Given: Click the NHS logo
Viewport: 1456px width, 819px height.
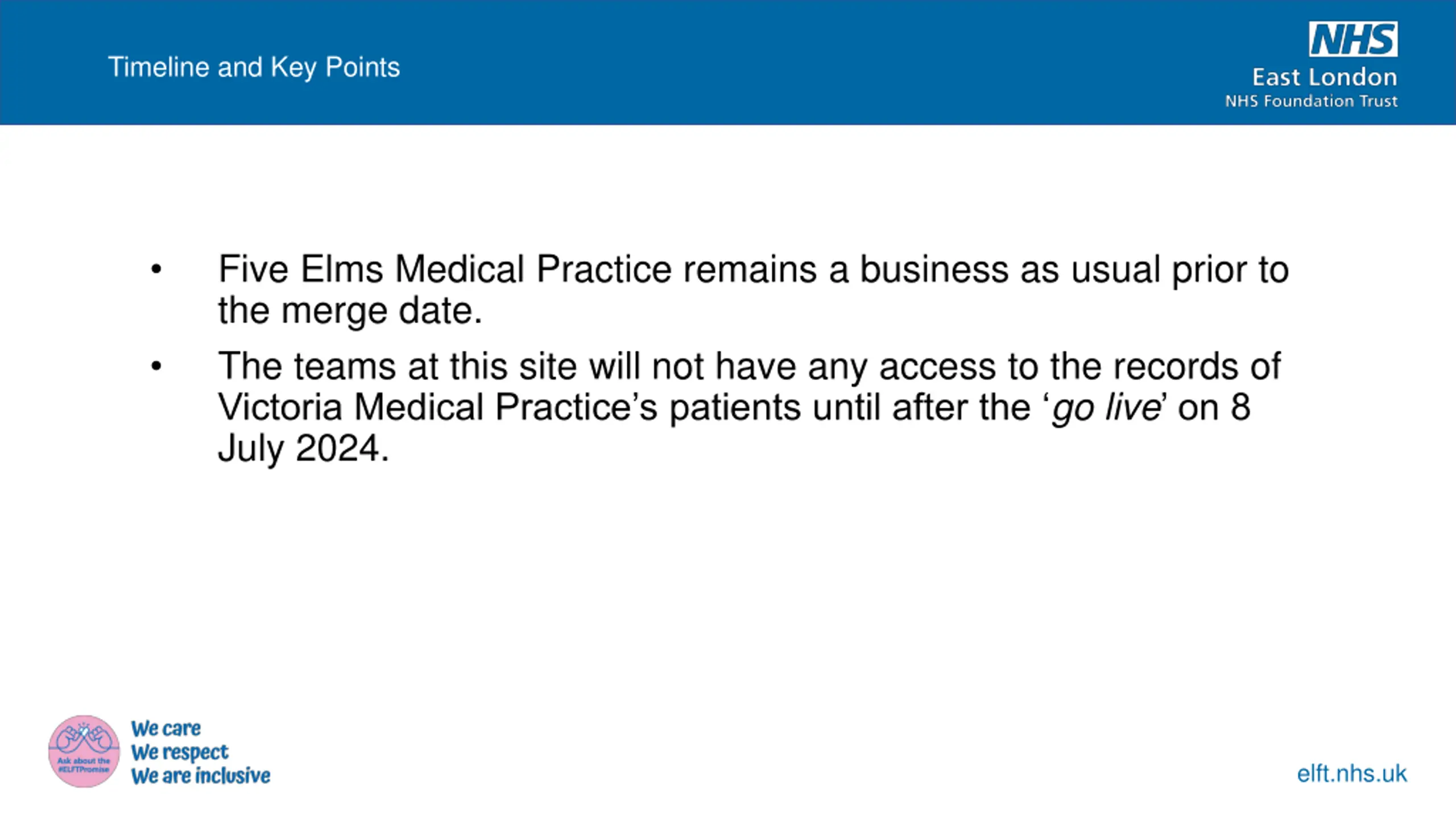Looking at the screenshot, I should coord(1353,39).
